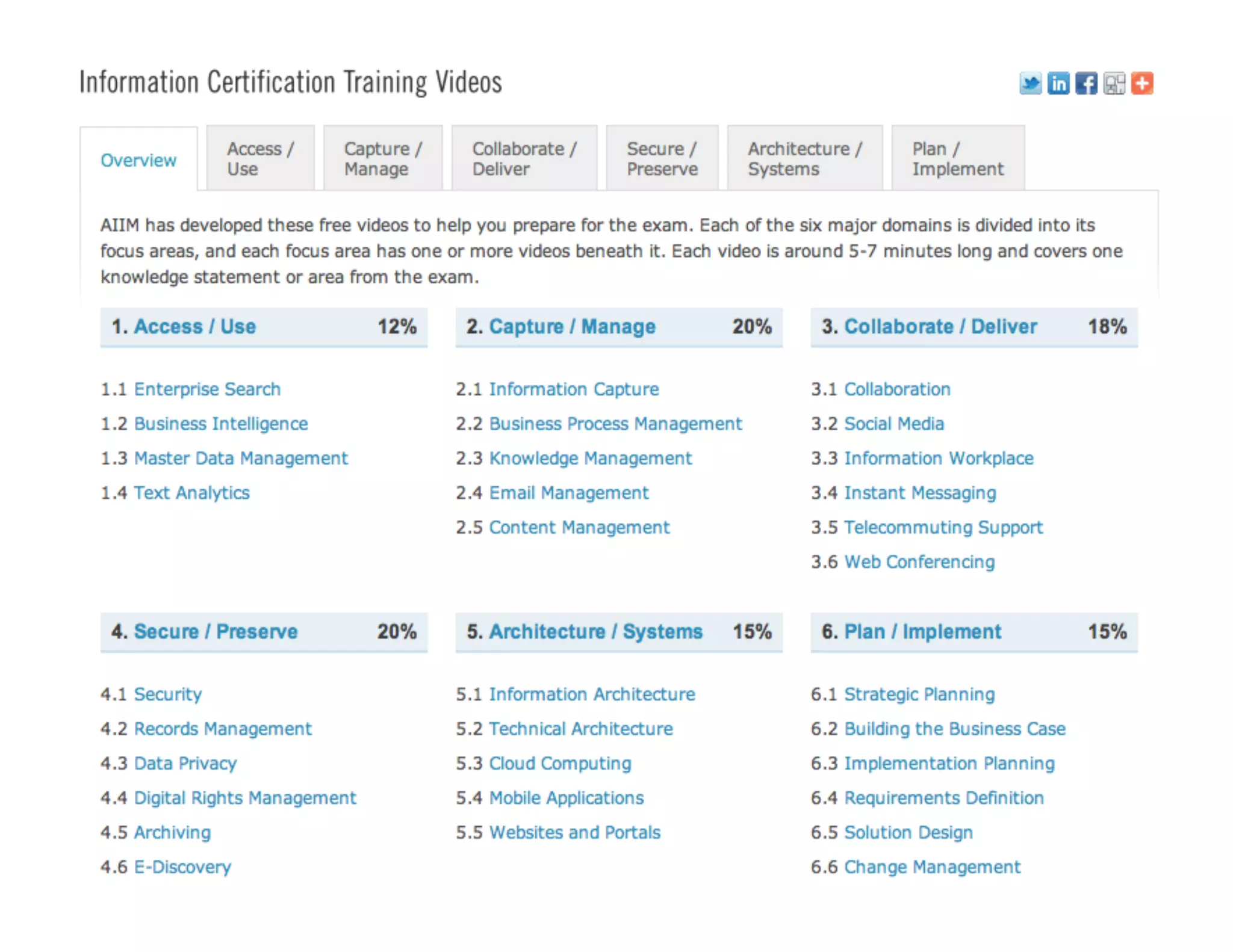Select the Overview tab
The width and height of the screenshot is (1233, 952).
(x=138, y=160)
